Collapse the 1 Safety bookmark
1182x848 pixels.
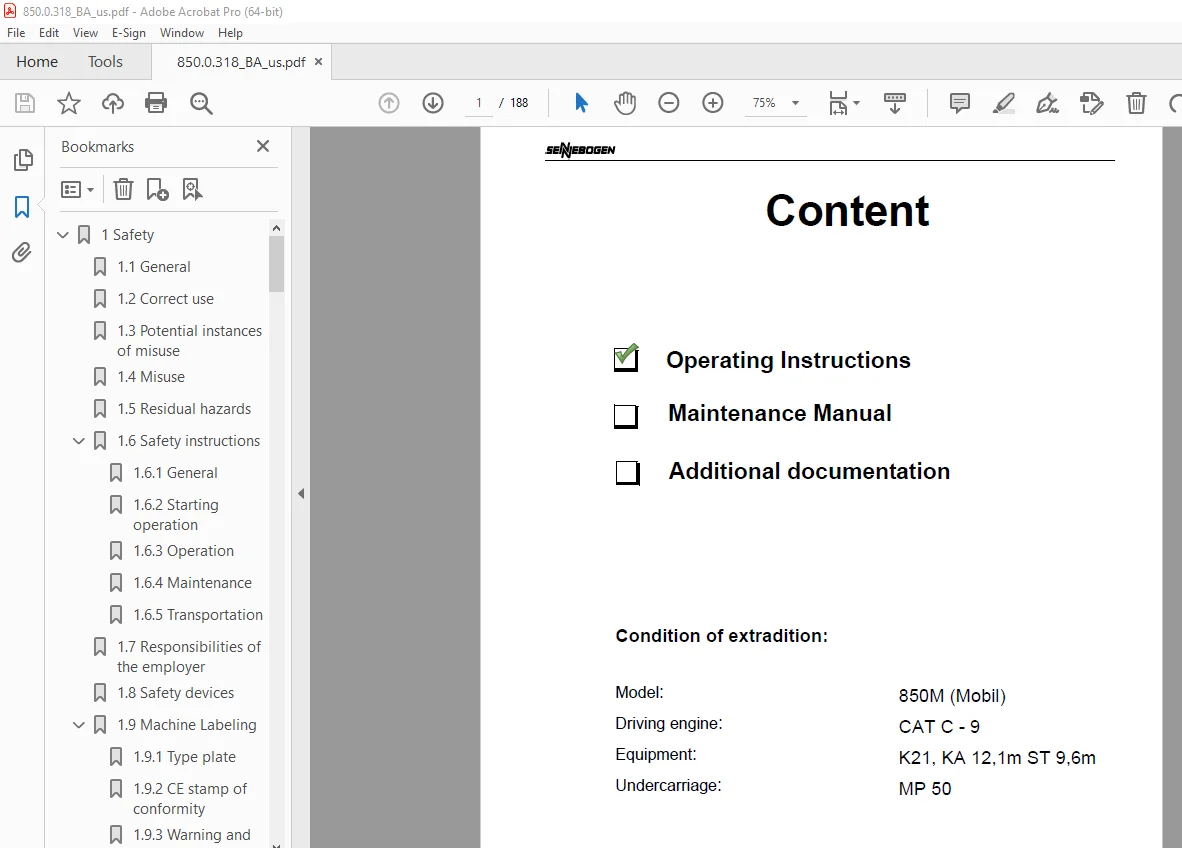[63, 235]
